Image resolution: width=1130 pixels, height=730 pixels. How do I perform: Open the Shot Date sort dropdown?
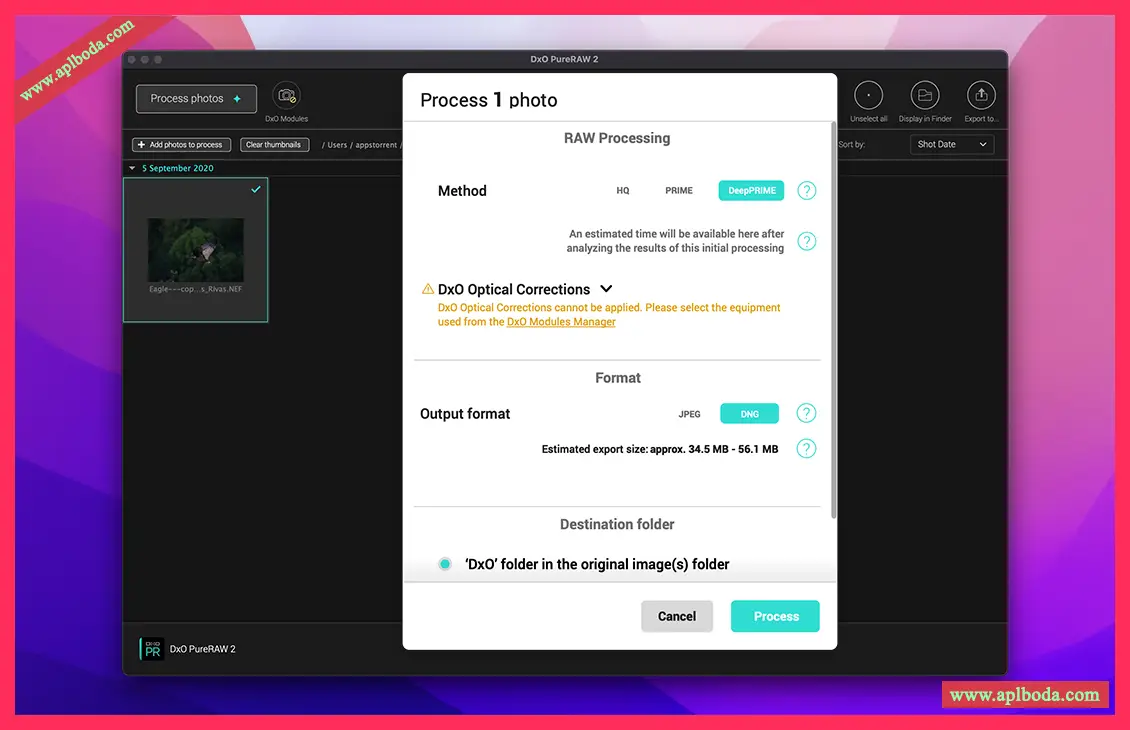pos(952,145)
